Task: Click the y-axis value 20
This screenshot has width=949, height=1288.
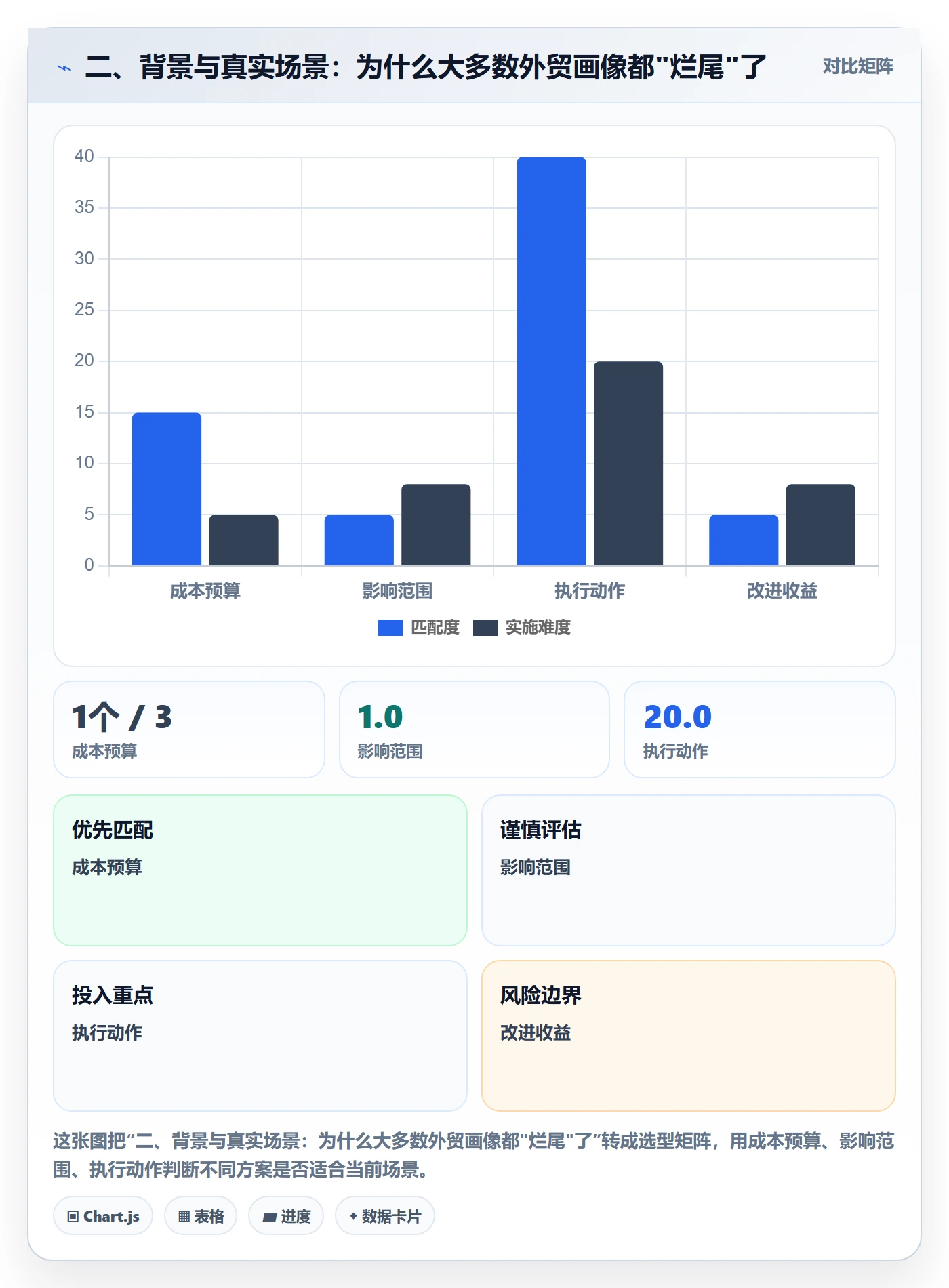Action: [x=84, y=361]
